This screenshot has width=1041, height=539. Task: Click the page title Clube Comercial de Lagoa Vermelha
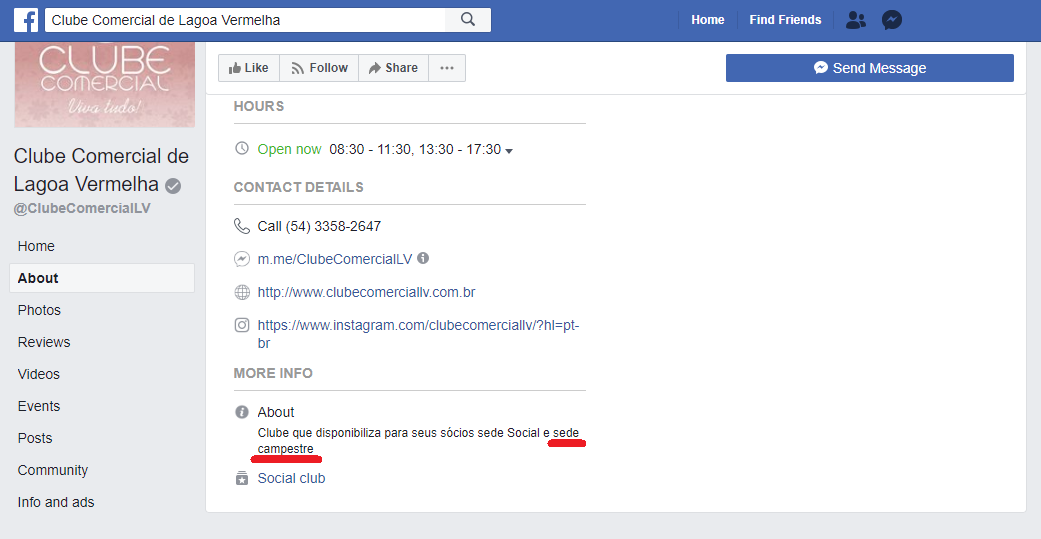click(x=102, y=170)
